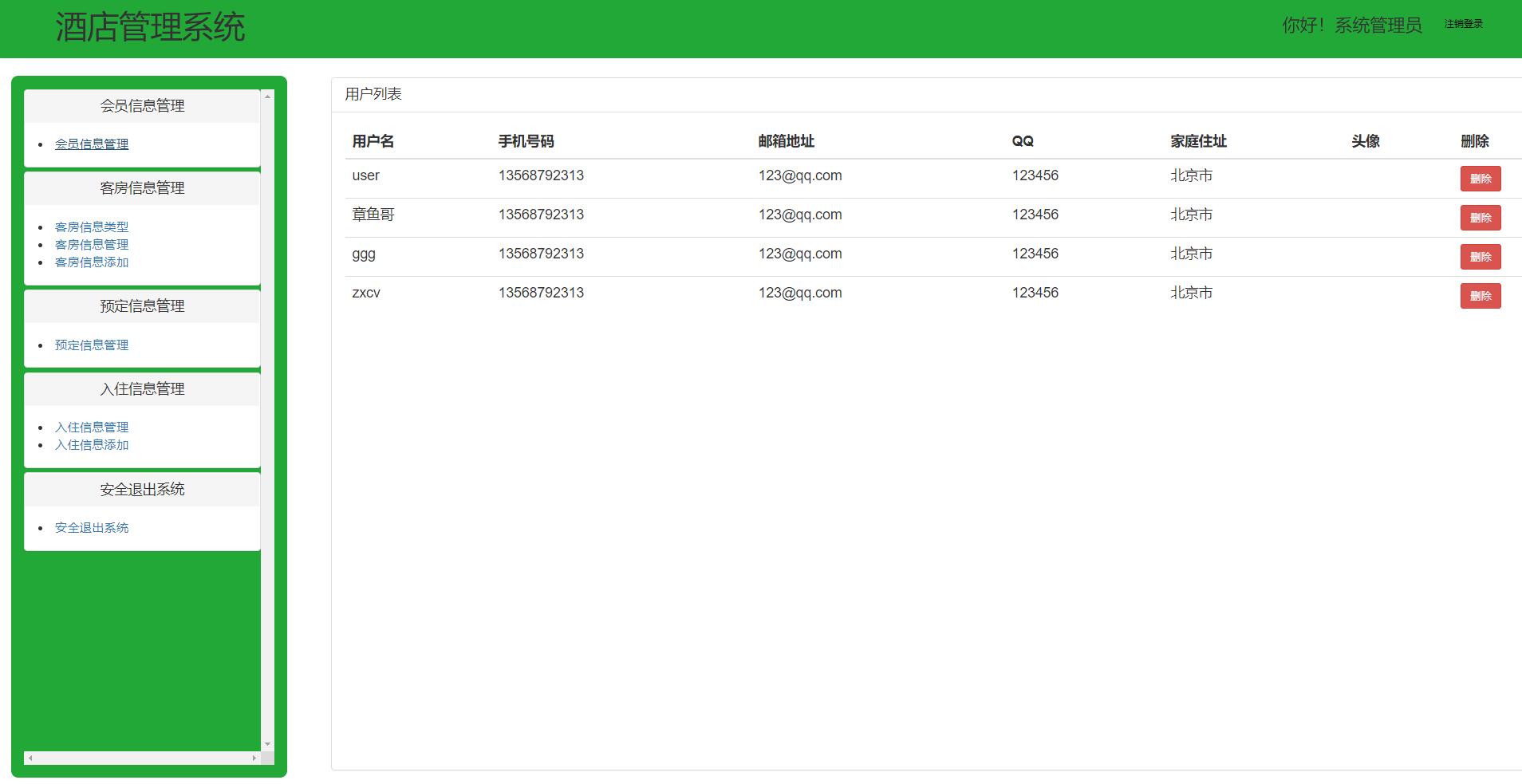Click the email cell in the user row
This screenshot has height=784, width=1522.
click(800, 175)
